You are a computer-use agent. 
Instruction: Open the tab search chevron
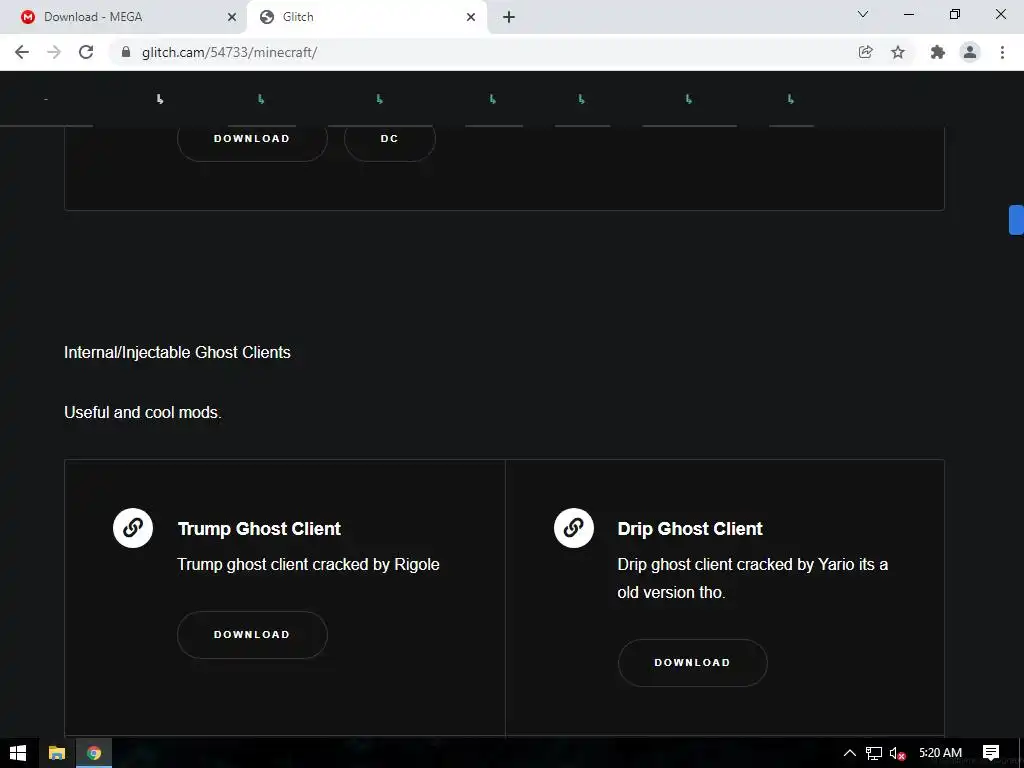tap(863, 14)
